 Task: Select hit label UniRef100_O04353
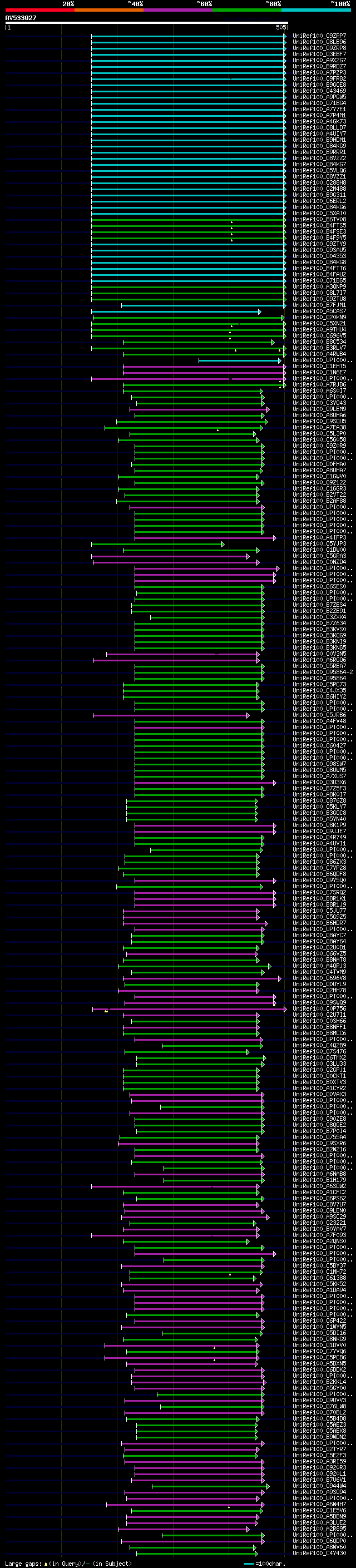[319, 256]
